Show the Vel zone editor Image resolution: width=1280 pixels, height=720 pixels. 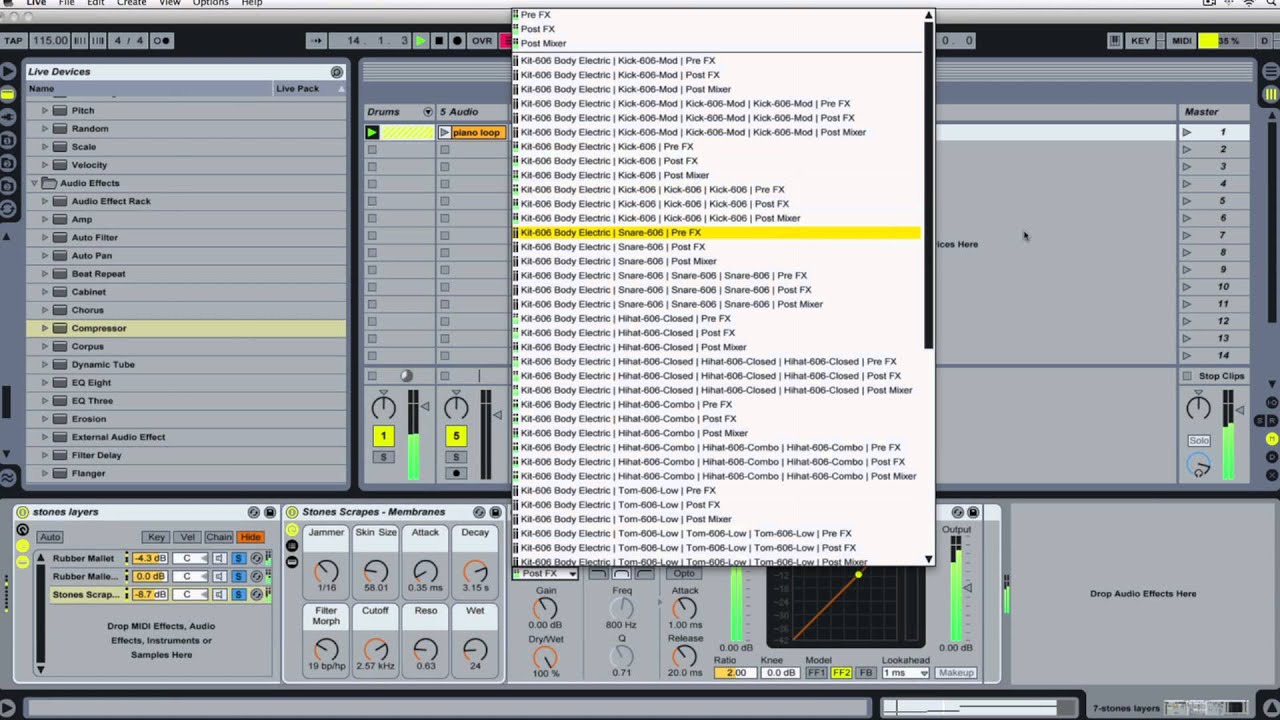pos(187,537)
